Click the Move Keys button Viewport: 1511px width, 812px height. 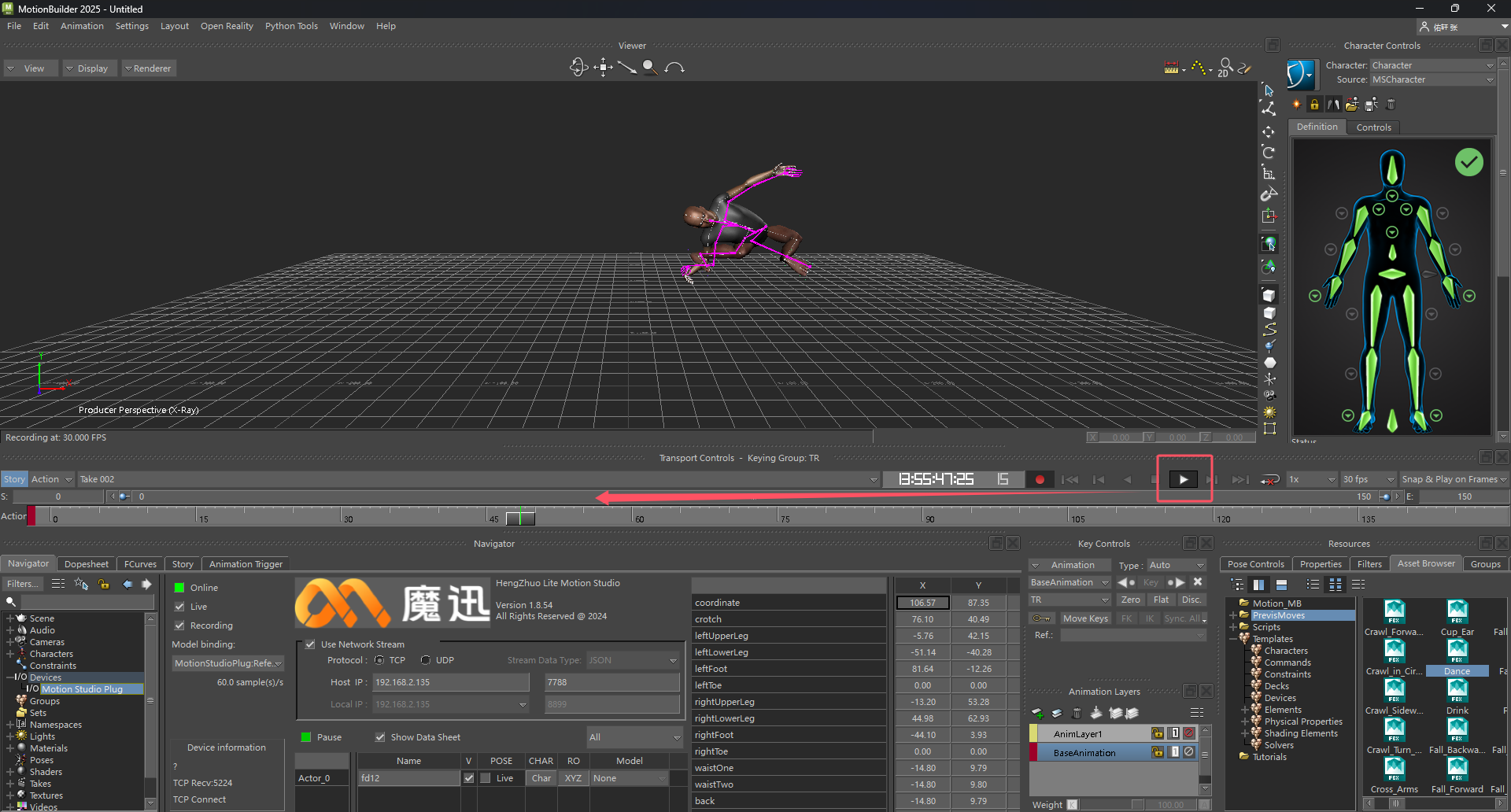(x=1085, y=618)
